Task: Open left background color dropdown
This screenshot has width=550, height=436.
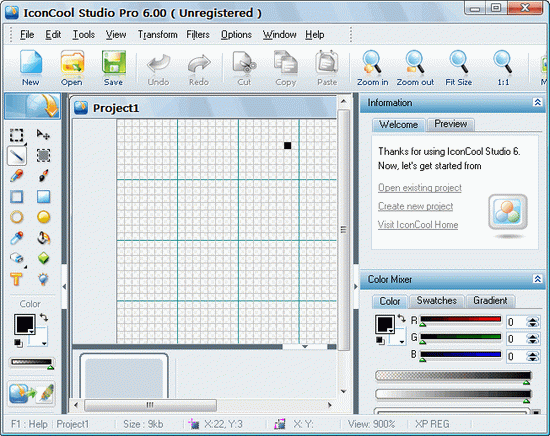Action: [x=44, y=343]
